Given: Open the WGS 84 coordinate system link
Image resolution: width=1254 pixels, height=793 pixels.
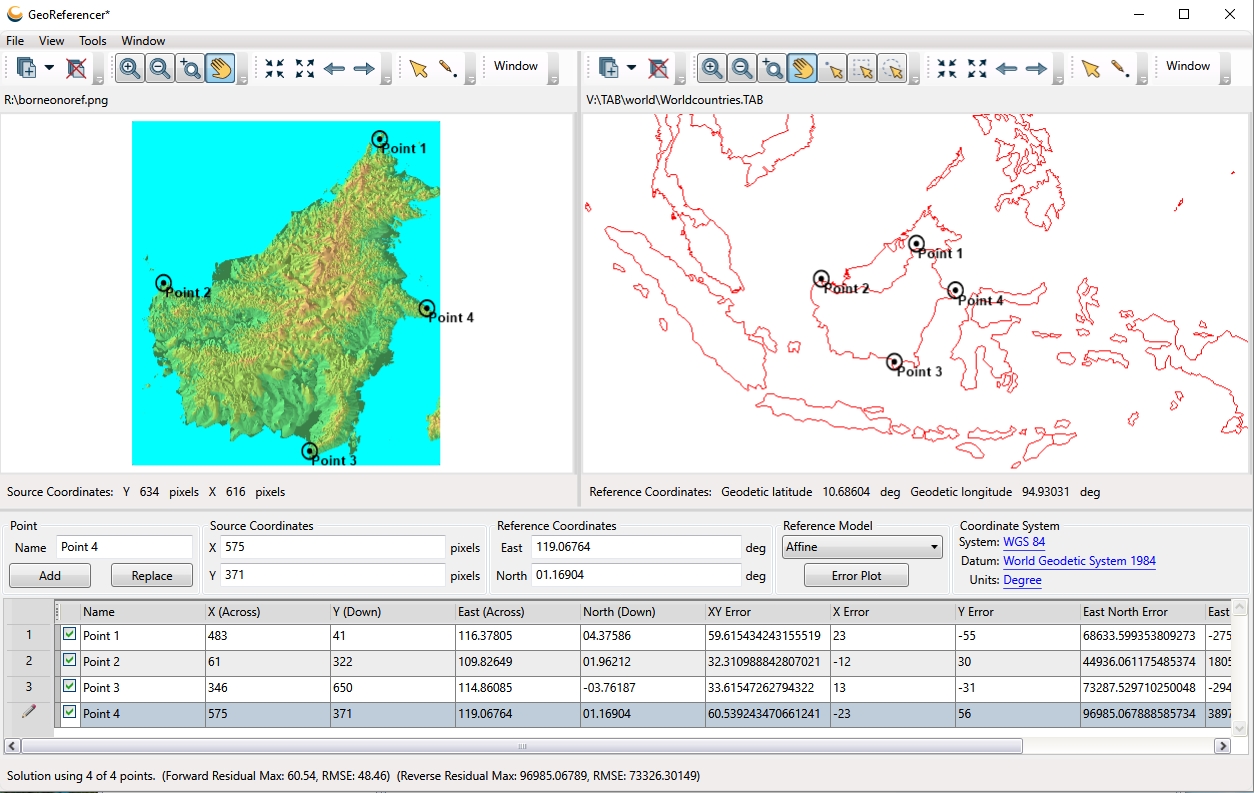Looking at the screenshot, I should click(x=1023, y=542).
